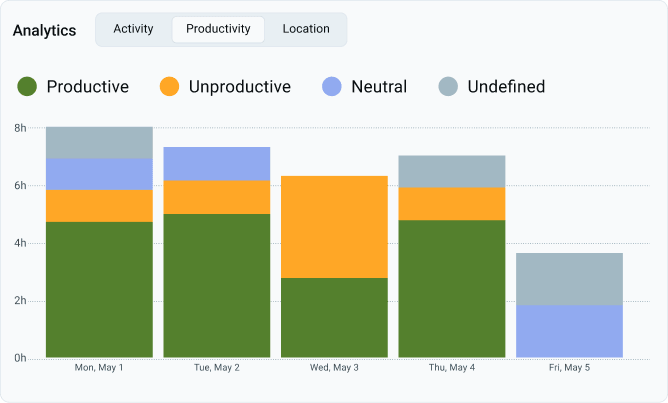Click the 'Mon, May 1' axis label

[x=99, y=368]
